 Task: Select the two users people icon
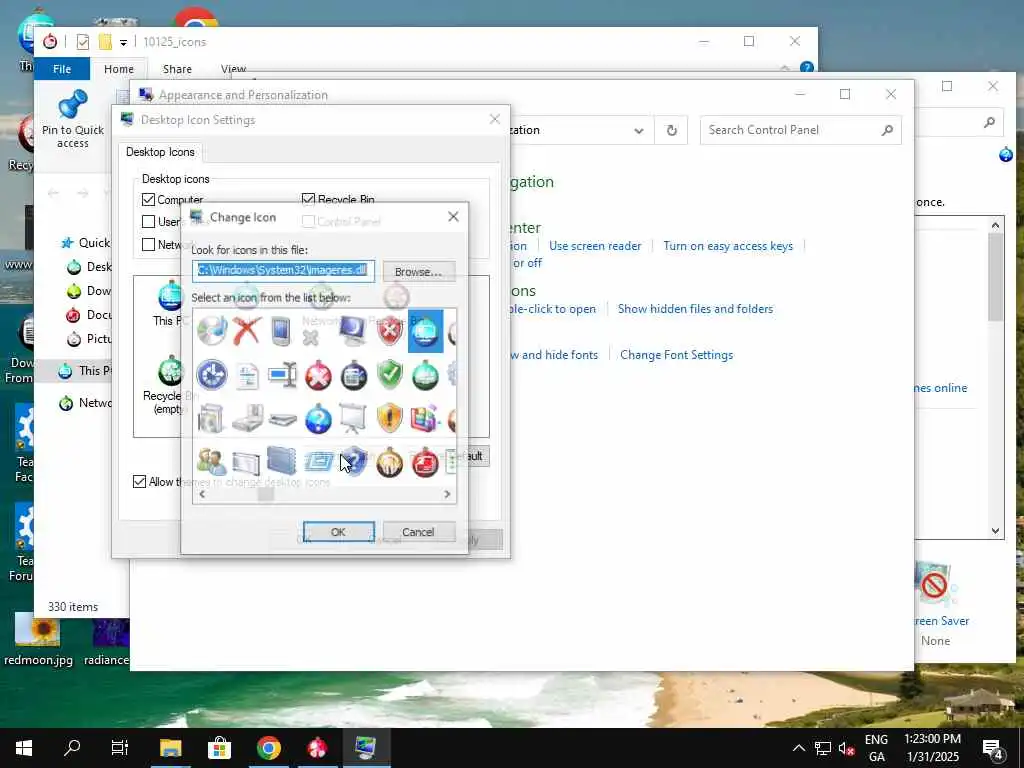click(212, 462)
